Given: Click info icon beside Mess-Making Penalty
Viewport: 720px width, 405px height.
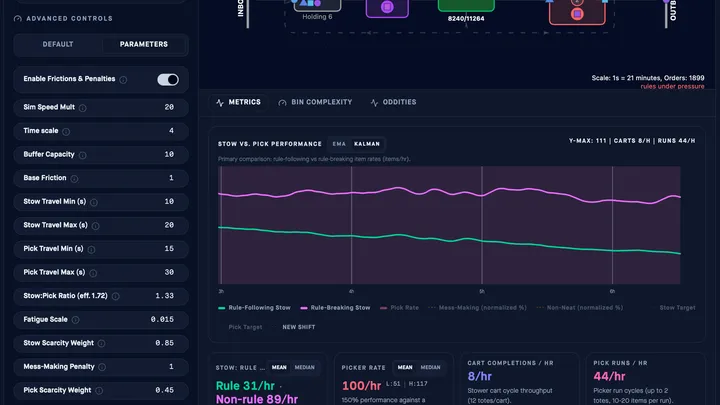Looking at the screenshot, I should coord(102,367).
